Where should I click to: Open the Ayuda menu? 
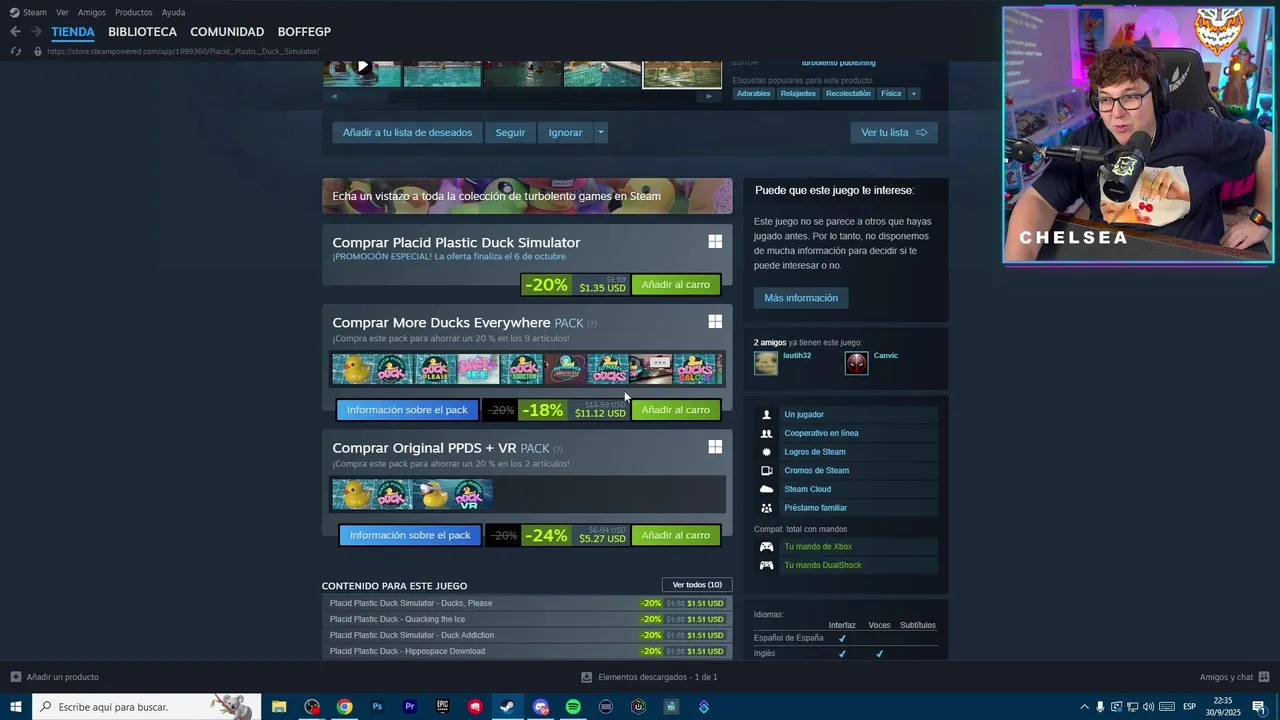coord(173,12)
